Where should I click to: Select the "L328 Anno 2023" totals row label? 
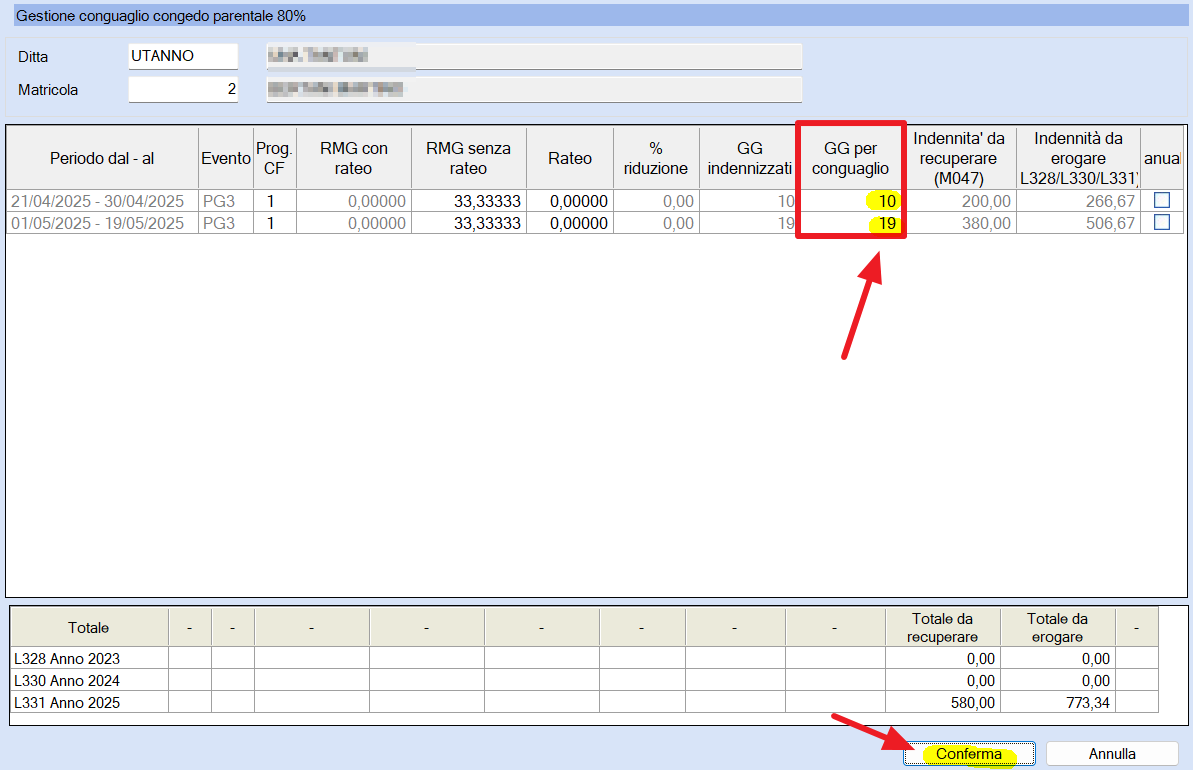[x=89, y=658]
